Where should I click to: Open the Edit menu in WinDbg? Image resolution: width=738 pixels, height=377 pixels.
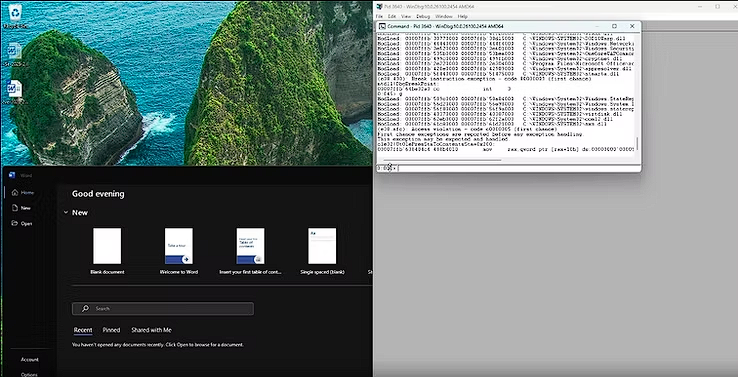[x=392, y=16]
